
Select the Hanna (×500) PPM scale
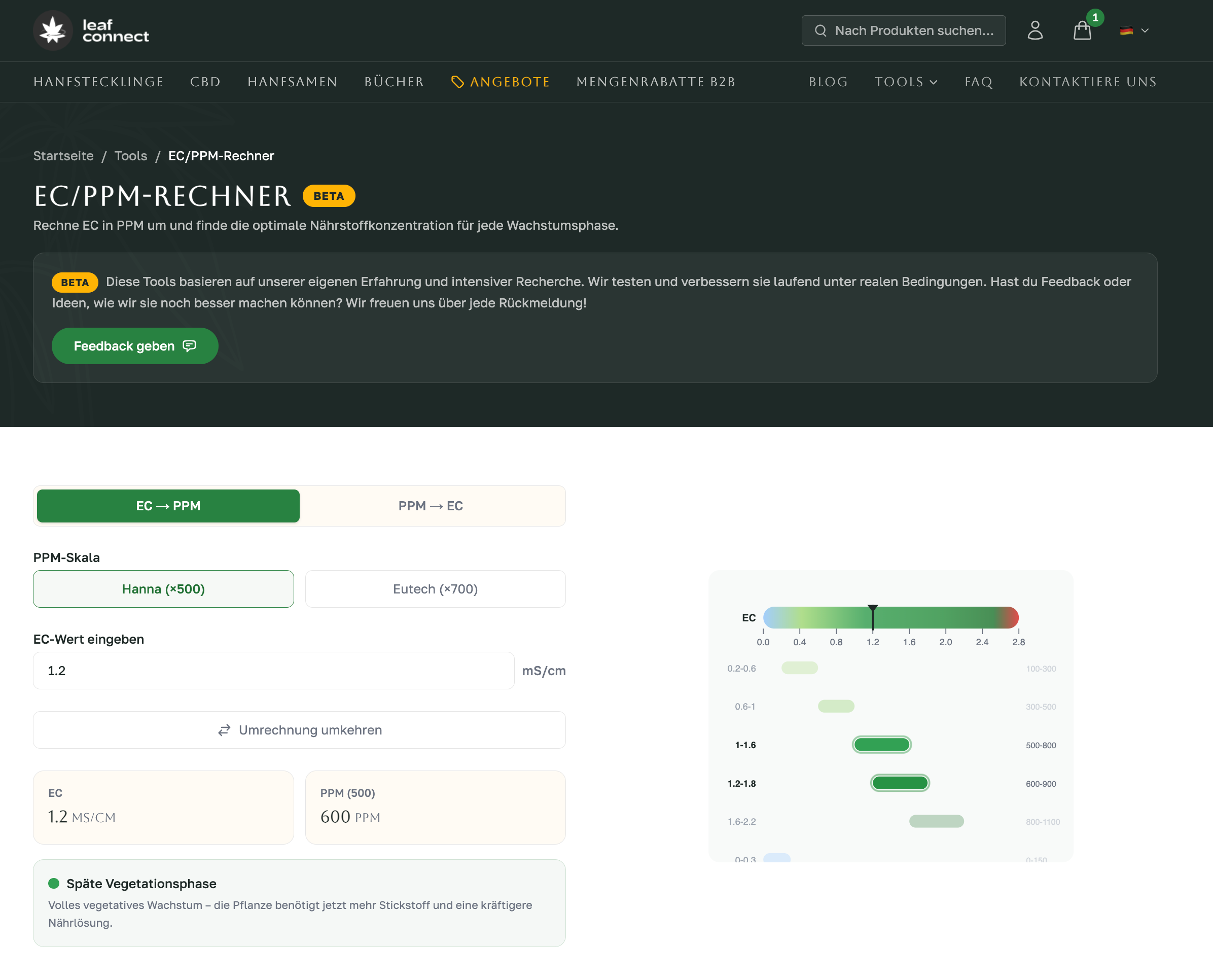163,589
